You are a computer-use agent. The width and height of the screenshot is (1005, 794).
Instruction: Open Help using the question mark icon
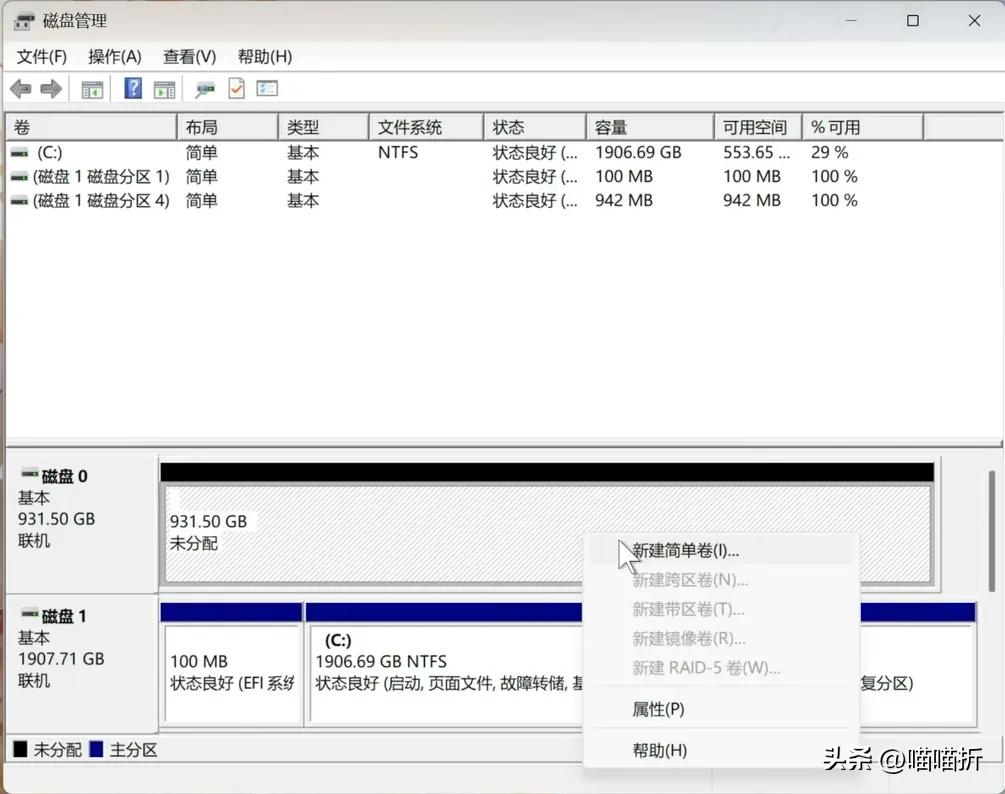tap(134, 88)
